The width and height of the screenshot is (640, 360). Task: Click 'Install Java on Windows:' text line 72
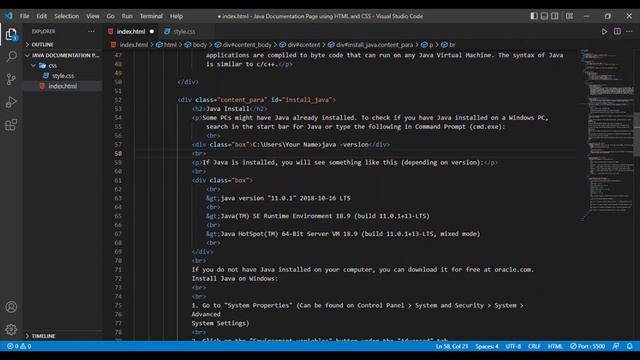(235, 279)
